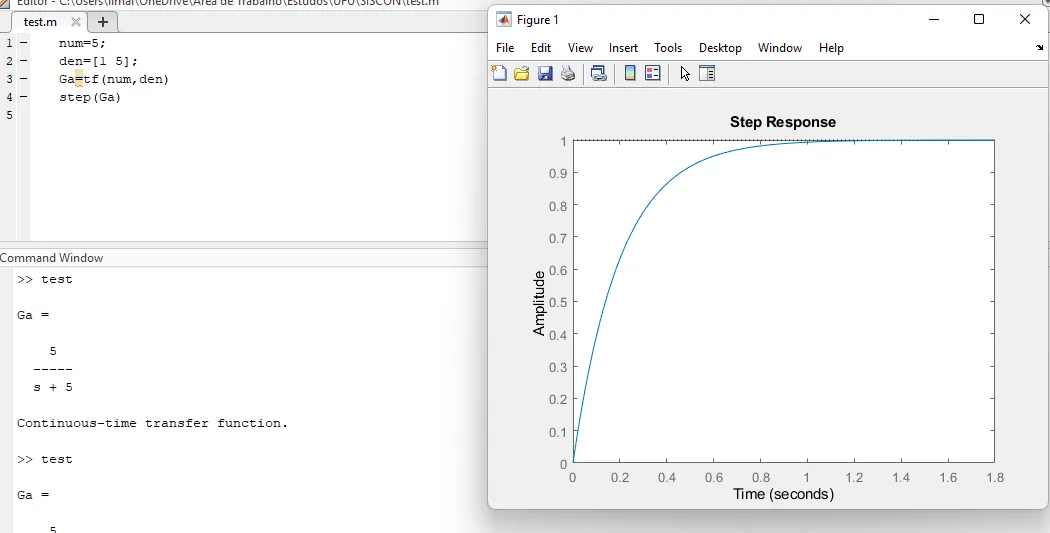The width and height of the screenshot is (1050, 533).
Task: Toggle breakpoint at line 3 dash
Action: point(23,79)
